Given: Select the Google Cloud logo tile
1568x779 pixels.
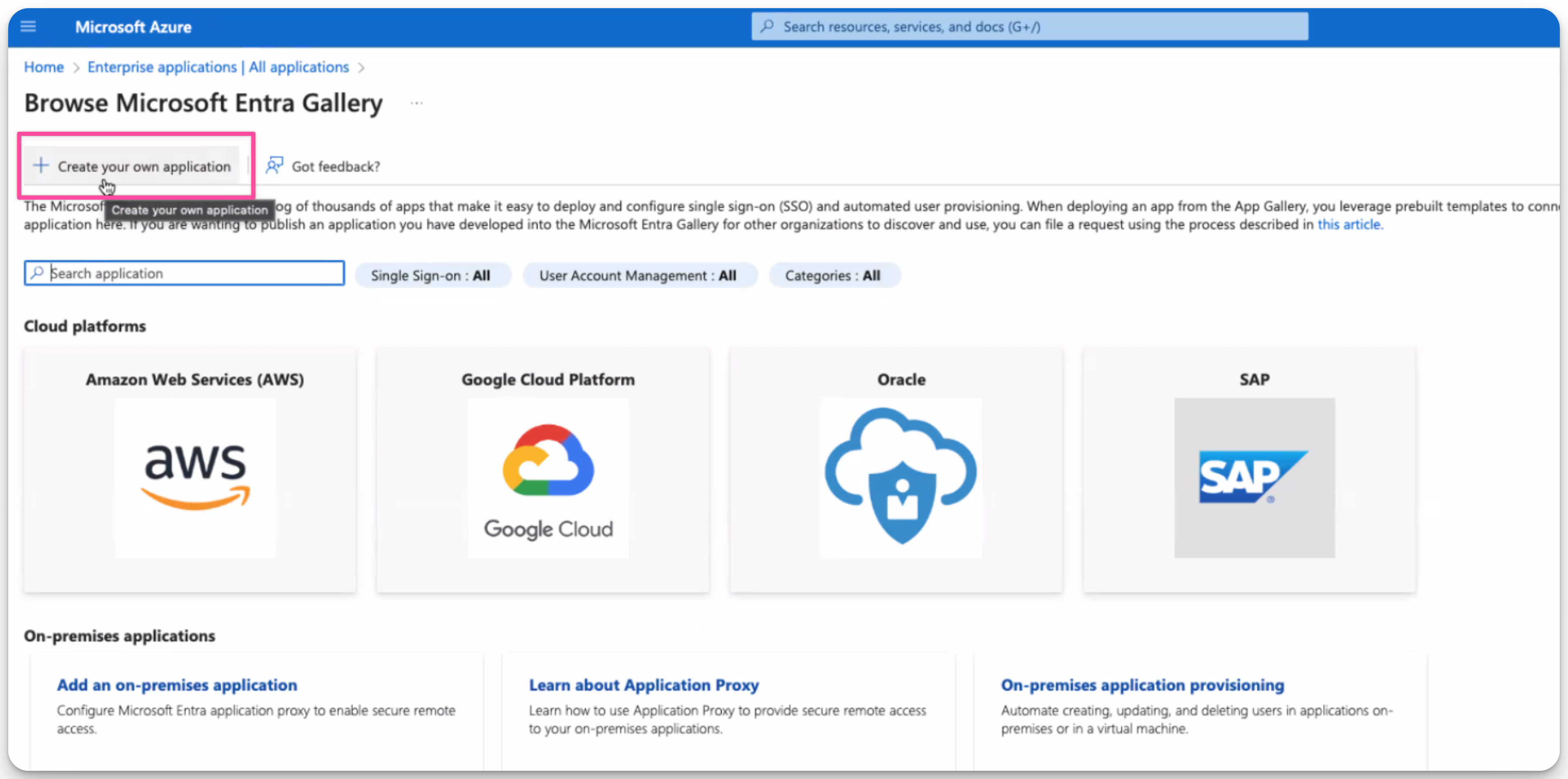Looking at the screenshot, I should (x=548, y=478).
